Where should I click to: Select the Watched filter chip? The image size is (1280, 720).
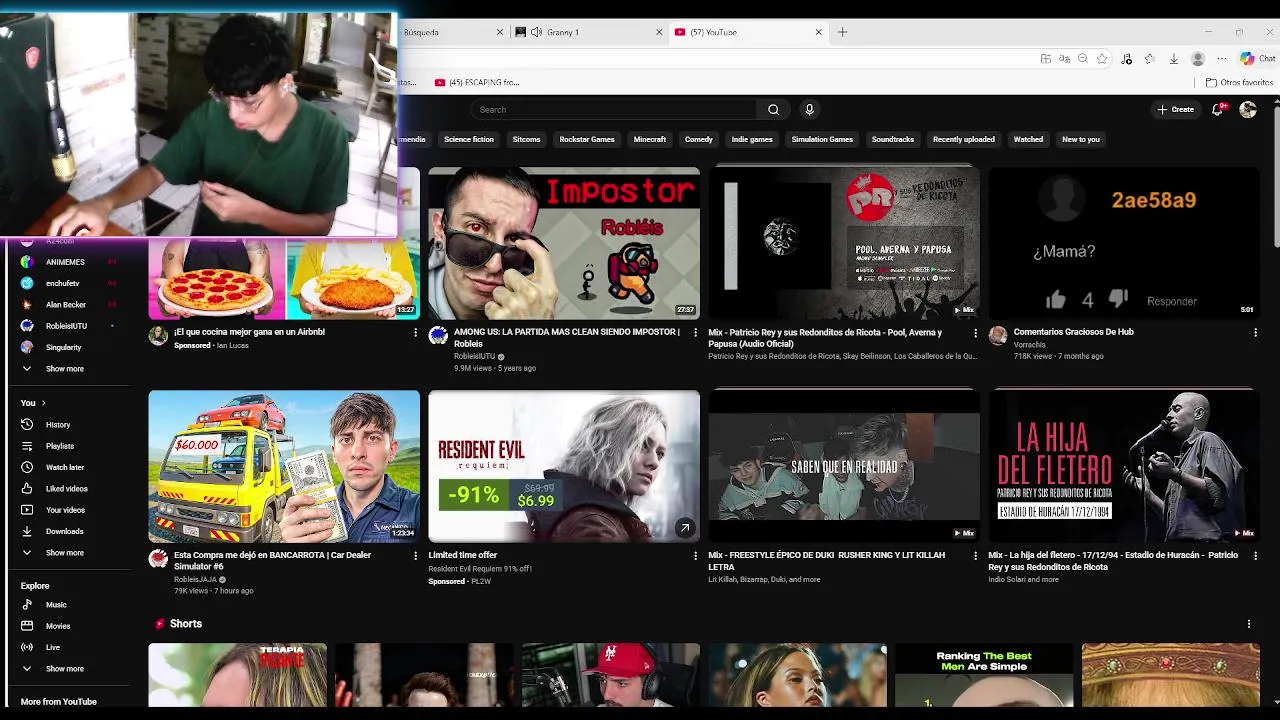[x=1028, y=139]
